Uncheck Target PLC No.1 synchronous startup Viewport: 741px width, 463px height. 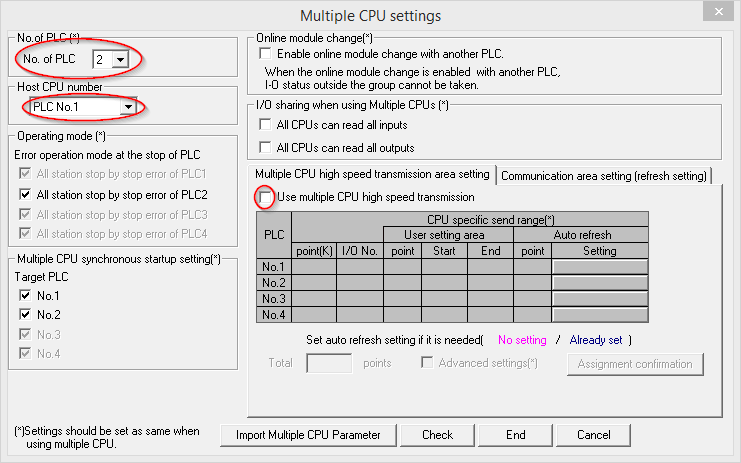click(25, 296)
